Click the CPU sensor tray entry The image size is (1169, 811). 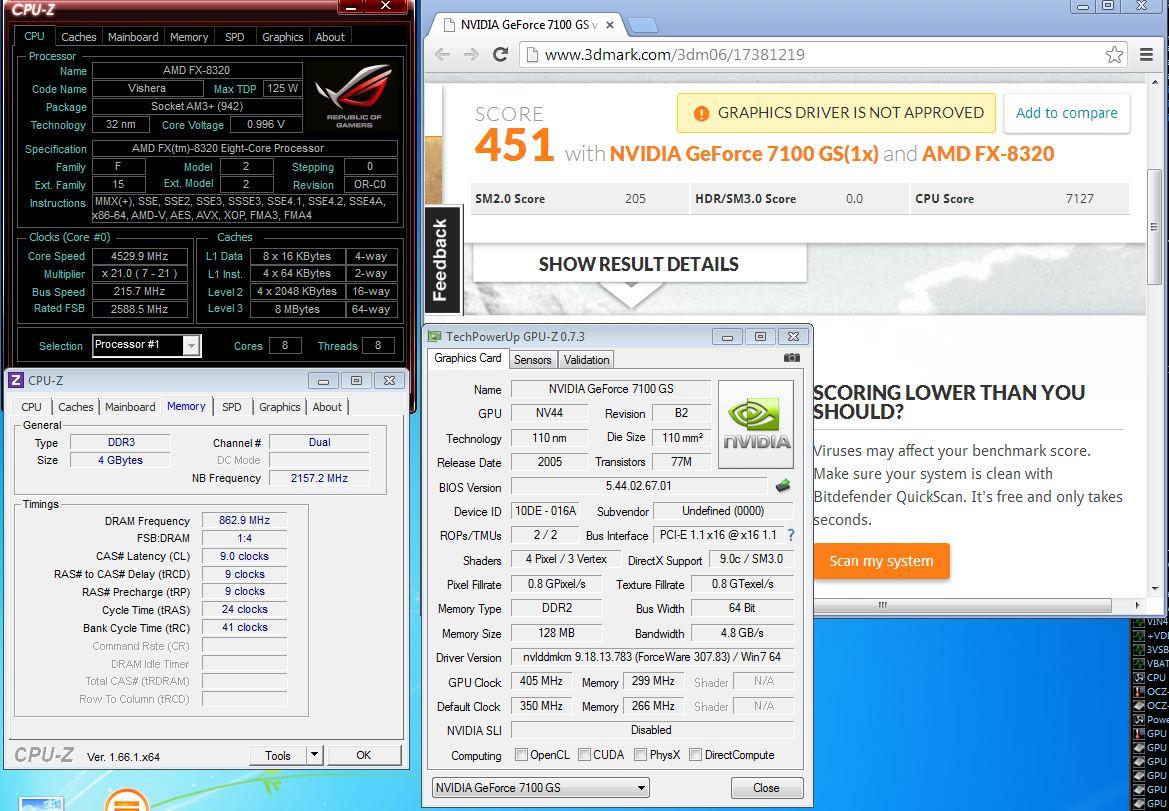point(1150,678)
